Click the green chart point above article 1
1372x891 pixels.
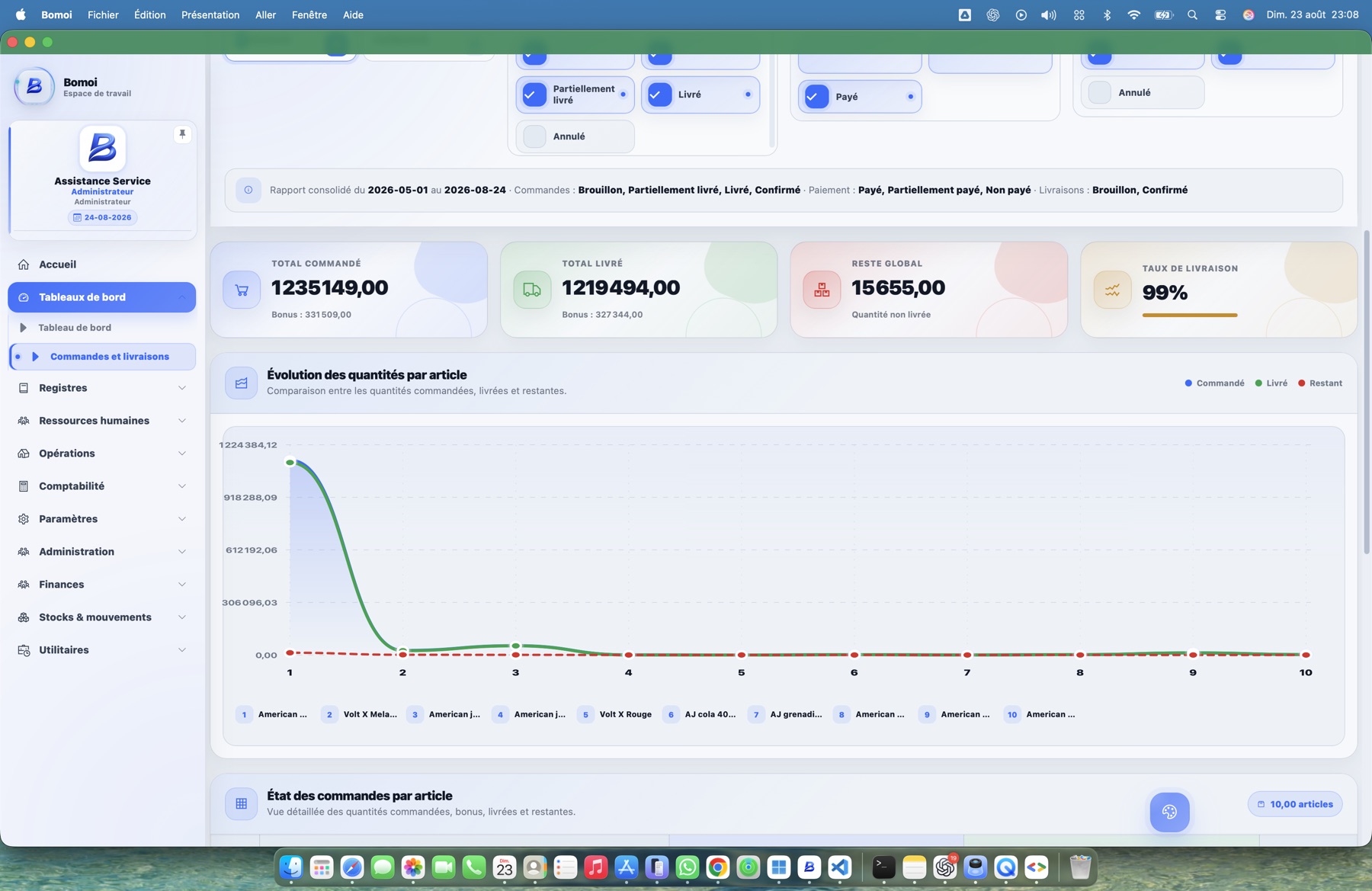[x=290, y=462]
